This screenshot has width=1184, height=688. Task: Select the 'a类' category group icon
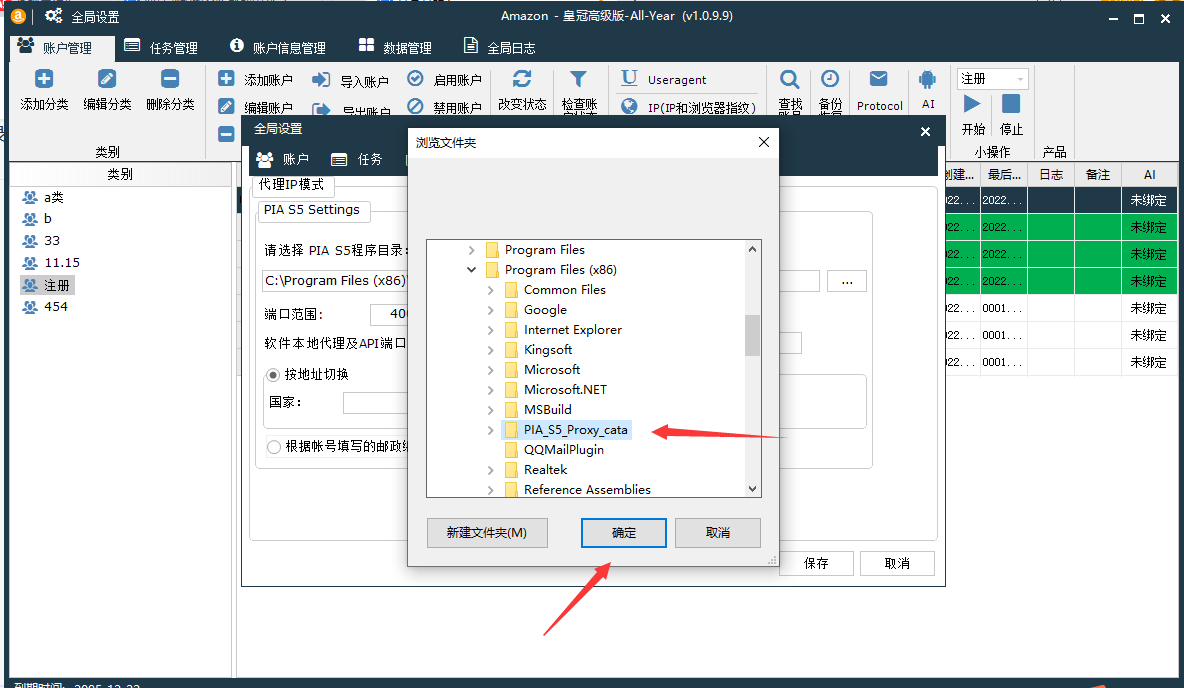coord(29,198)
